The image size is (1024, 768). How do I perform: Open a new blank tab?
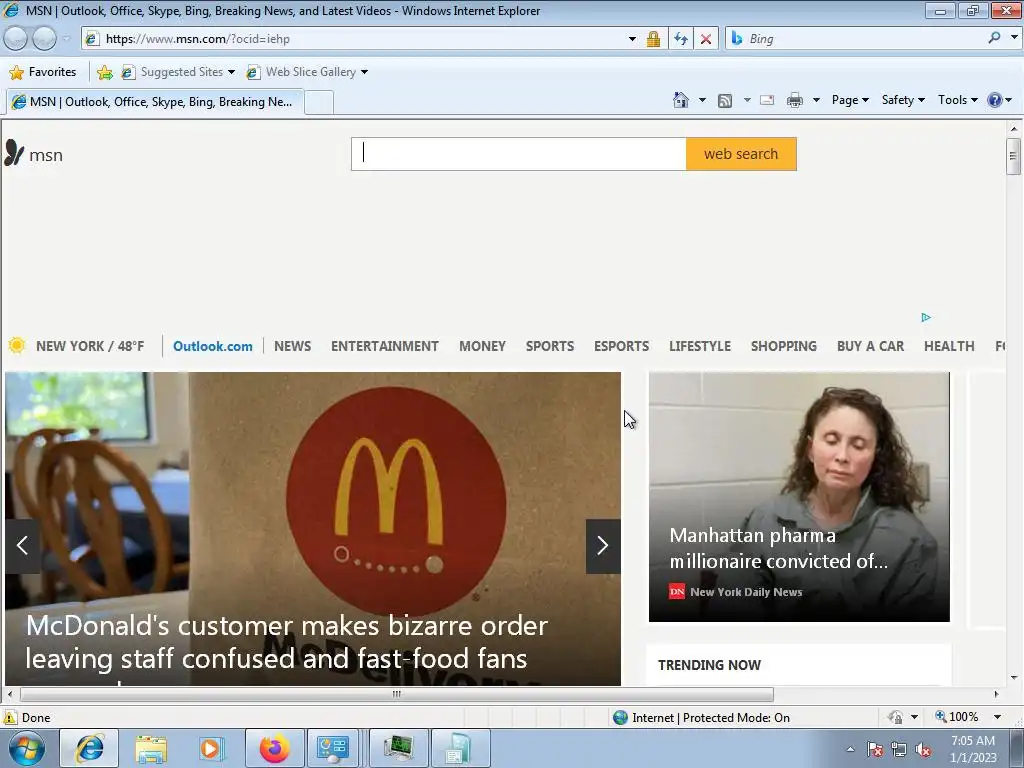[x=319, y=103]
